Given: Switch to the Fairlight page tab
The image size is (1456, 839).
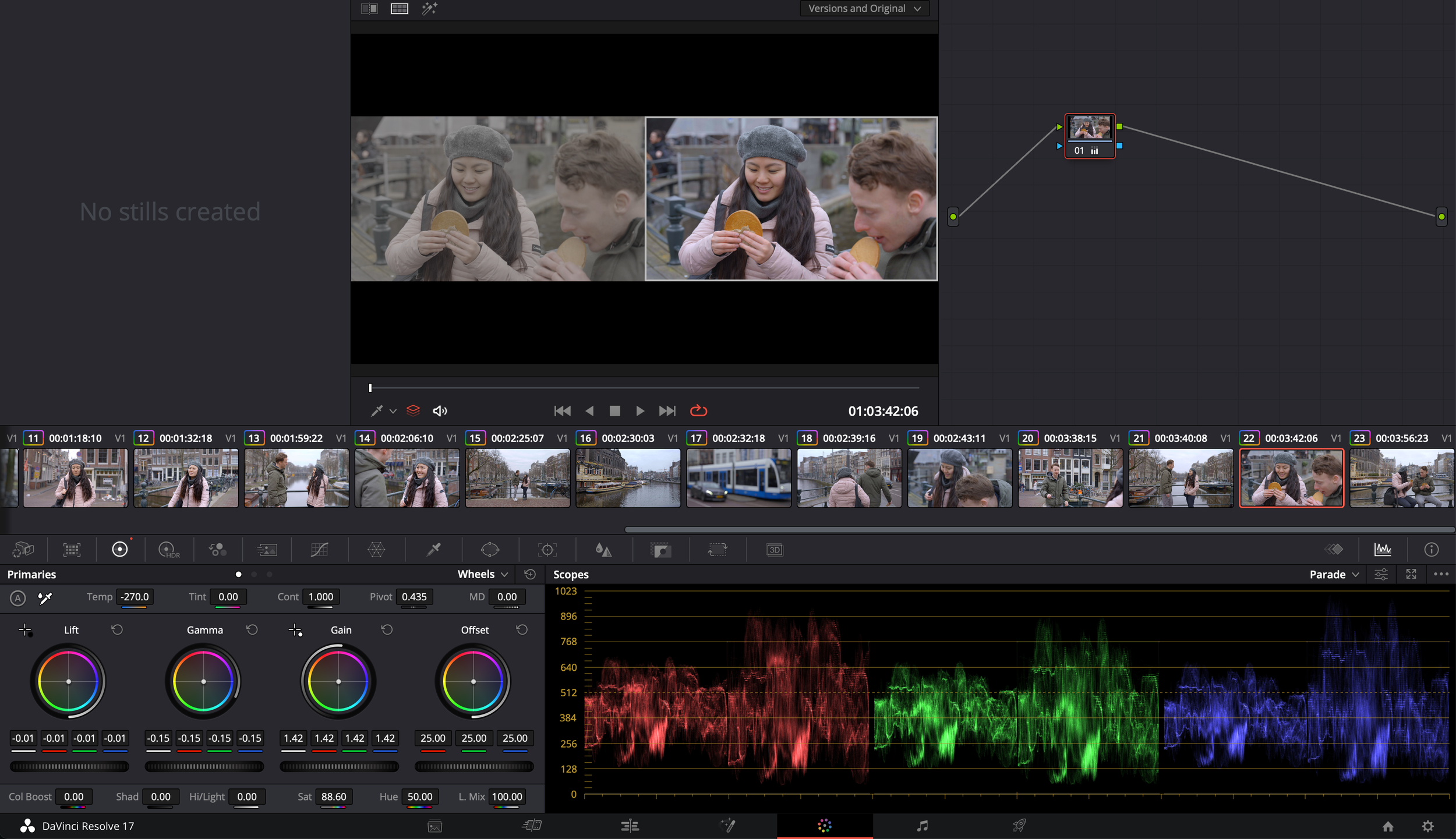Looking at the screenshot, I should (x=922, y=826).
